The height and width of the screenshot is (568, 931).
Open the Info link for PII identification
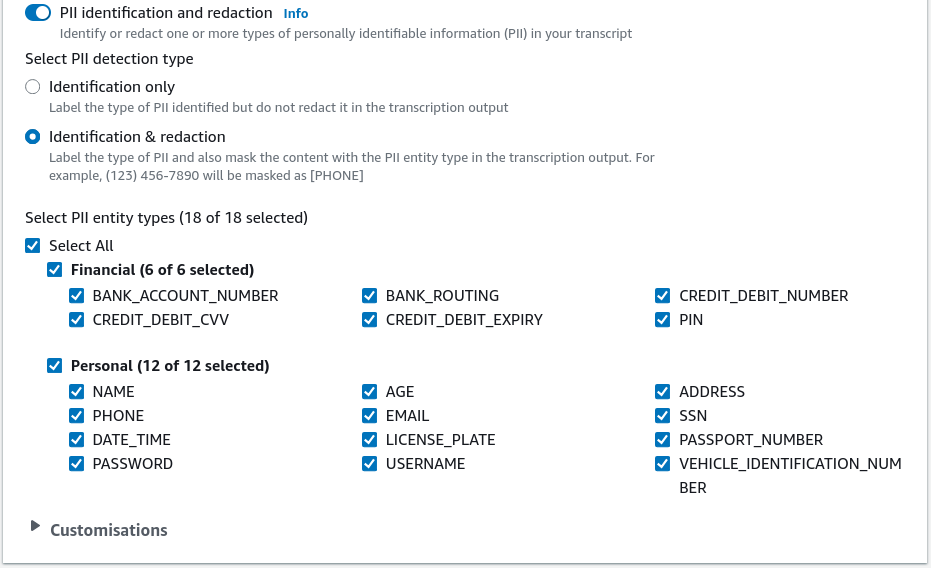[296, 13]
